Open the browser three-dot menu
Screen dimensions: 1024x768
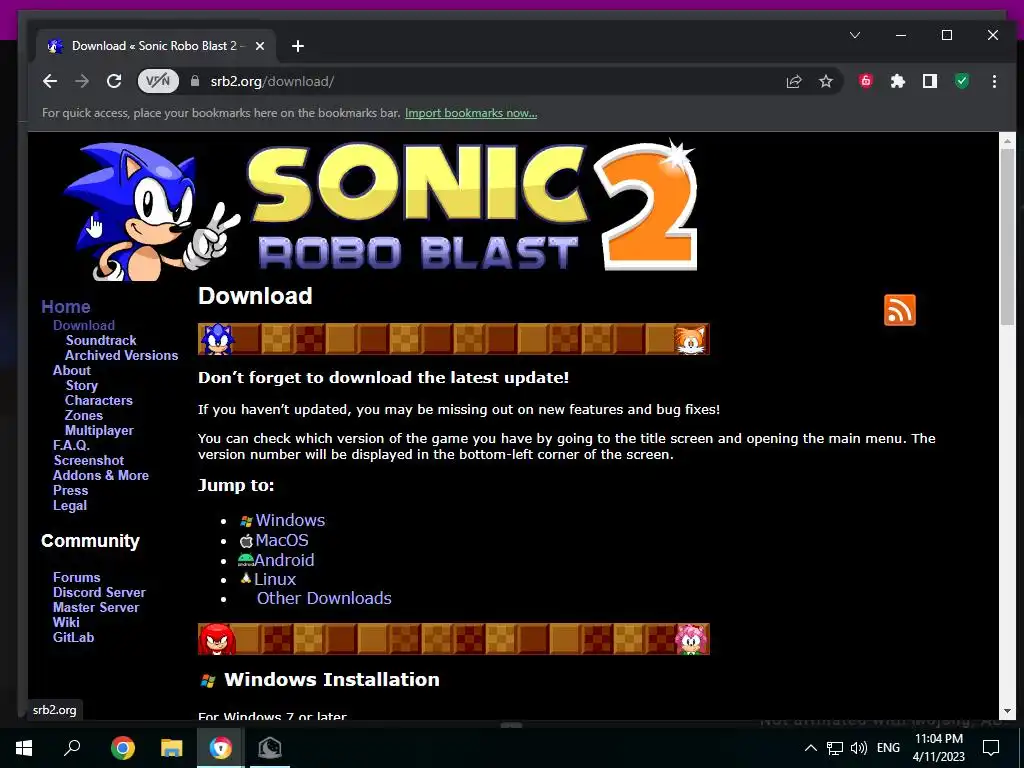[994, 81]
